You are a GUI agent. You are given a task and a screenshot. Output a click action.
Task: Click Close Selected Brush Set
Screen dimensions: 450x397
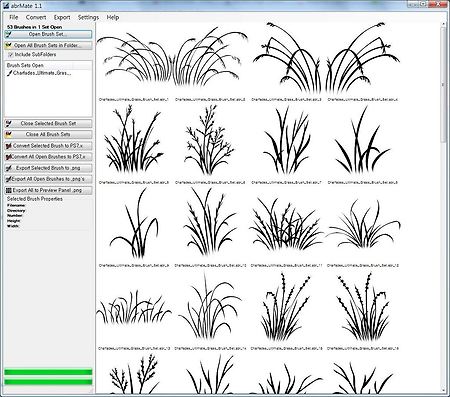click(48, 123)
